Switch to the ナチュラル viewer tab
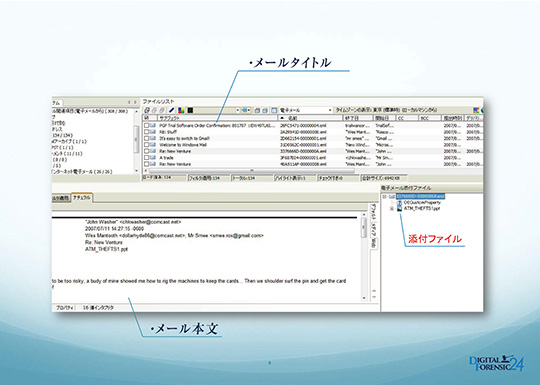Viewport: 540px width, 385px height. 82,198
